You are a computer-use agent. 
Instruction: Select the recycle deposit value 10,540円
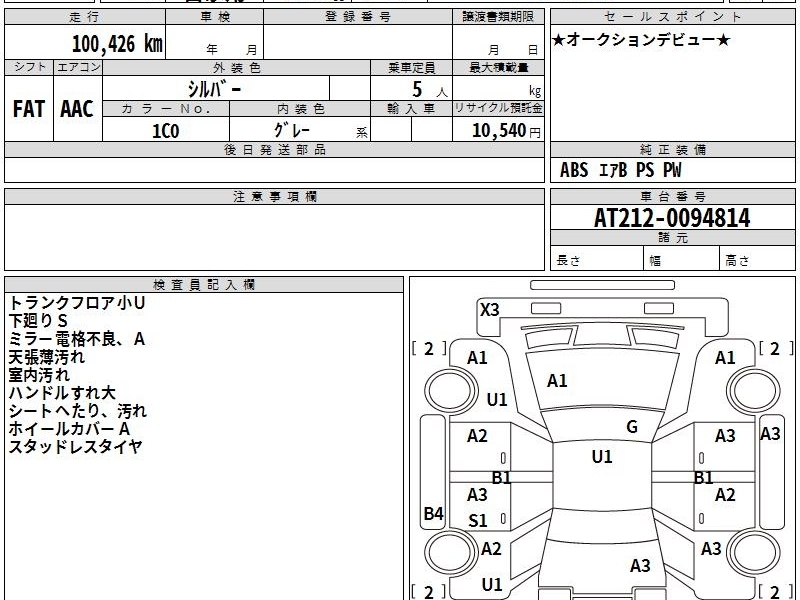pyautogui.click(x=506, y=131)
